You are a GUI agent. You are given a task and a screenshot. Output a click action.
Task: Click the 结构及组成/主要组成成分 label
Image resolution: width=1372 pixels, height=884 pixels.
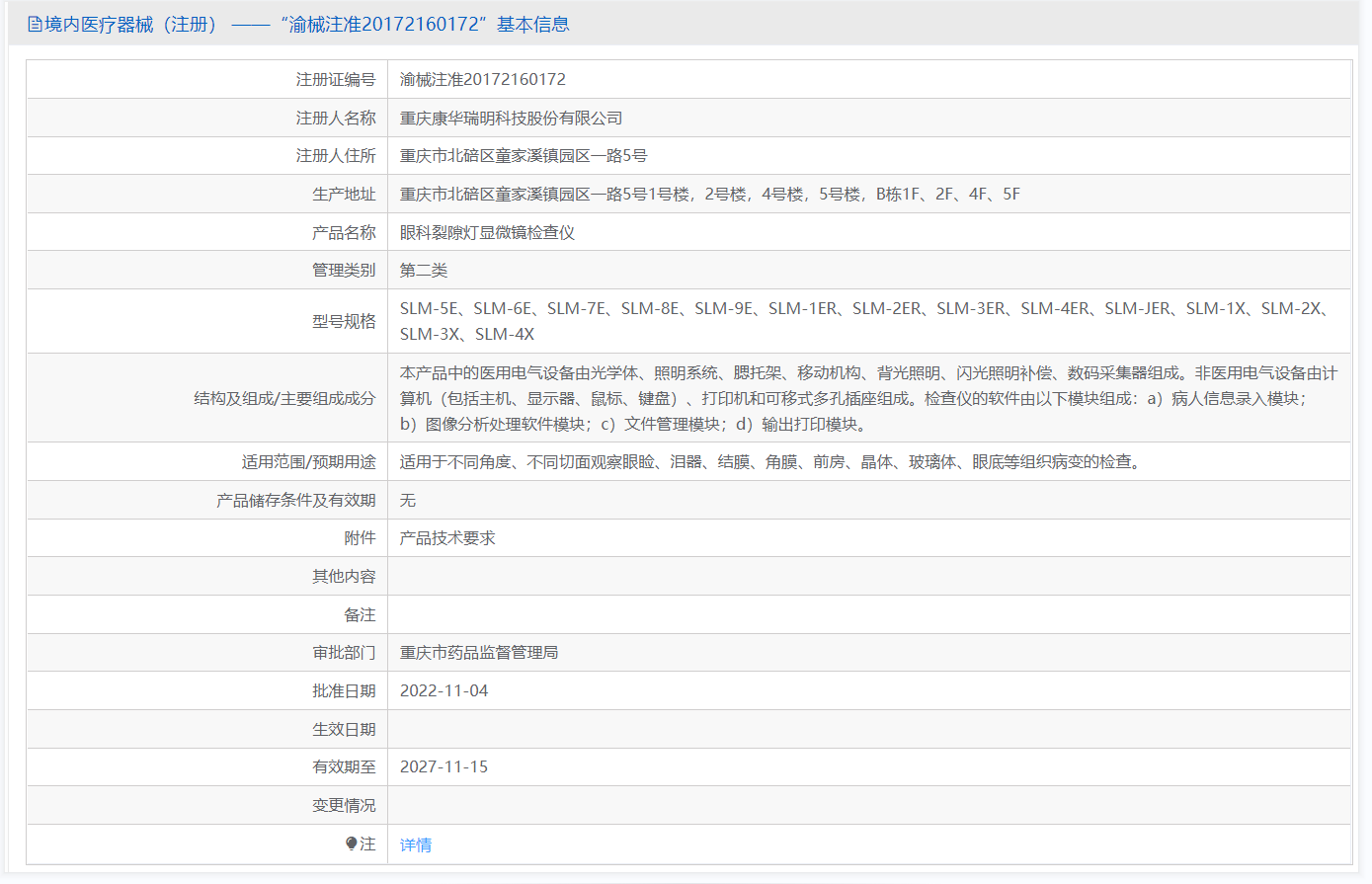(x=284, y=398)
